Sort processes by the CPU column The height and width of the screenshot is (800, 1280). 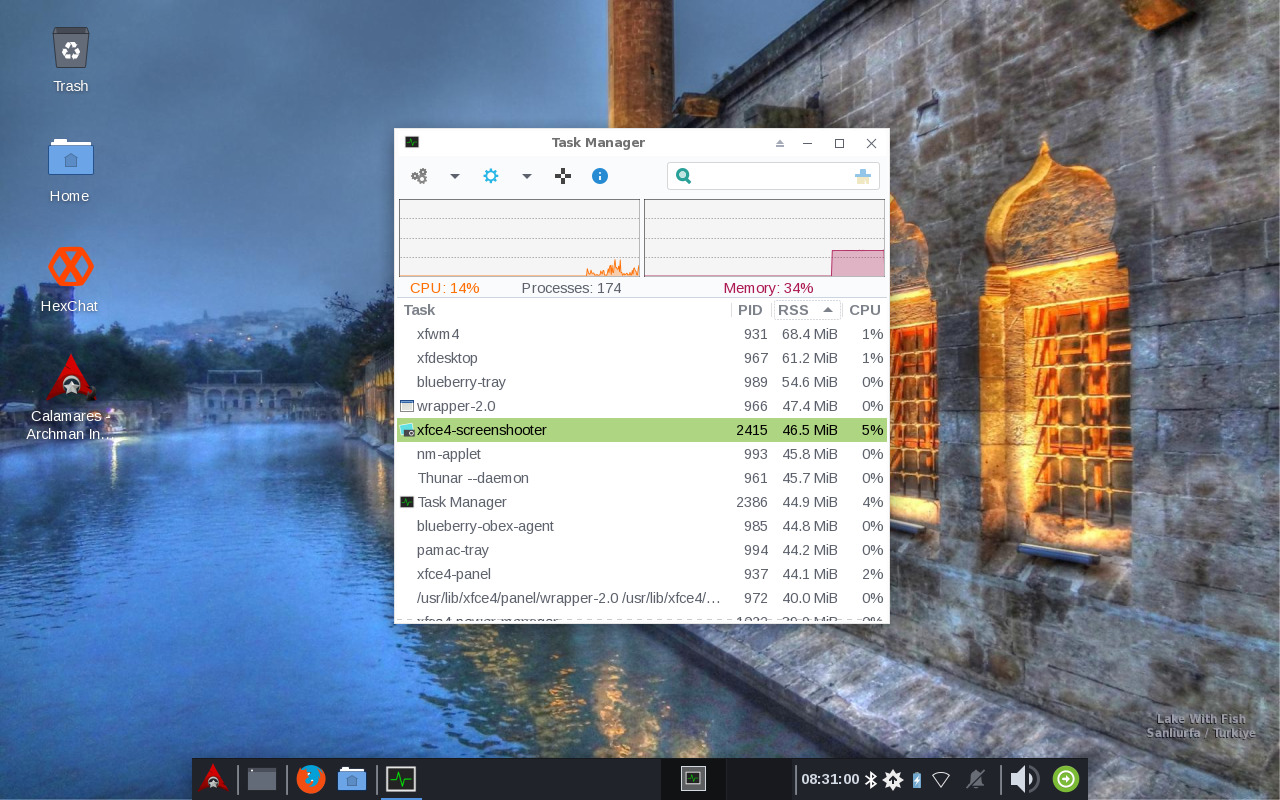pos(864,310)
